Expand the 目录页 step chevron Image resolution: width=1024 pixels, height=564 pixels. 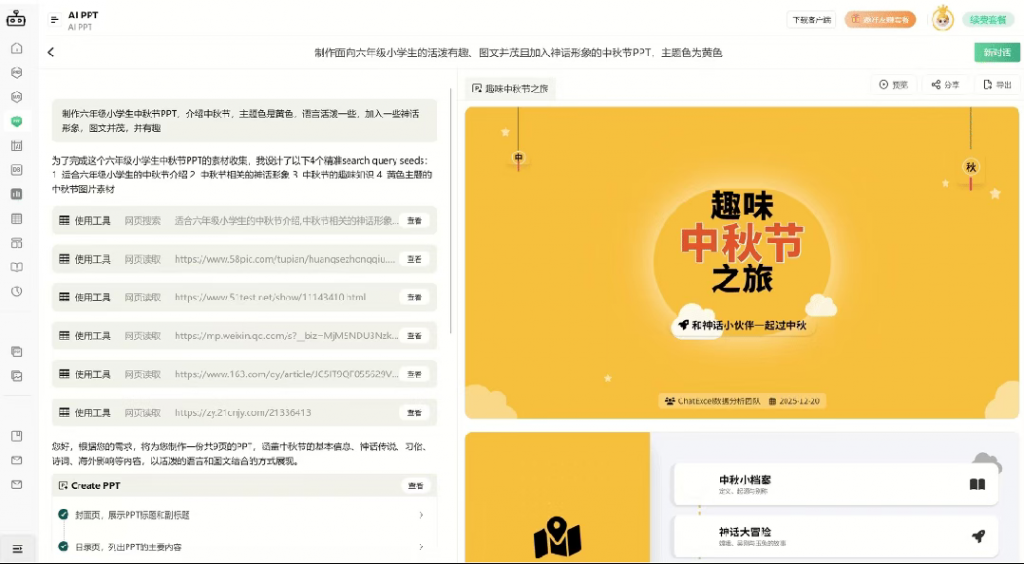click(421, 546)
